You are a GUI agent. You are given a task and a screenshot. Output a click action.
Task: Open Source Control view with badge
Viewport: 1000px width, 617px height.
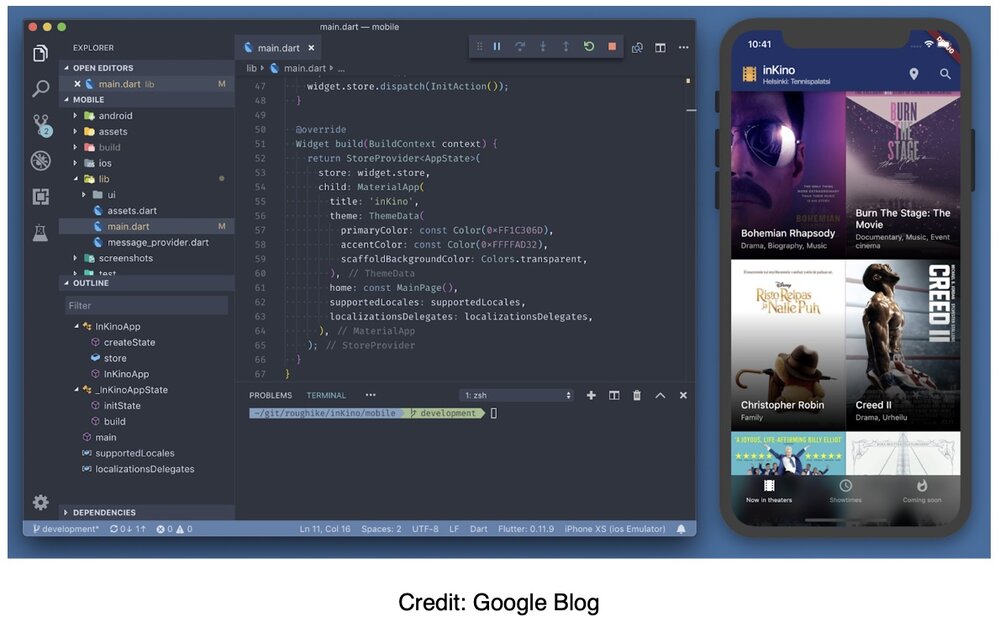pos(41,125)
